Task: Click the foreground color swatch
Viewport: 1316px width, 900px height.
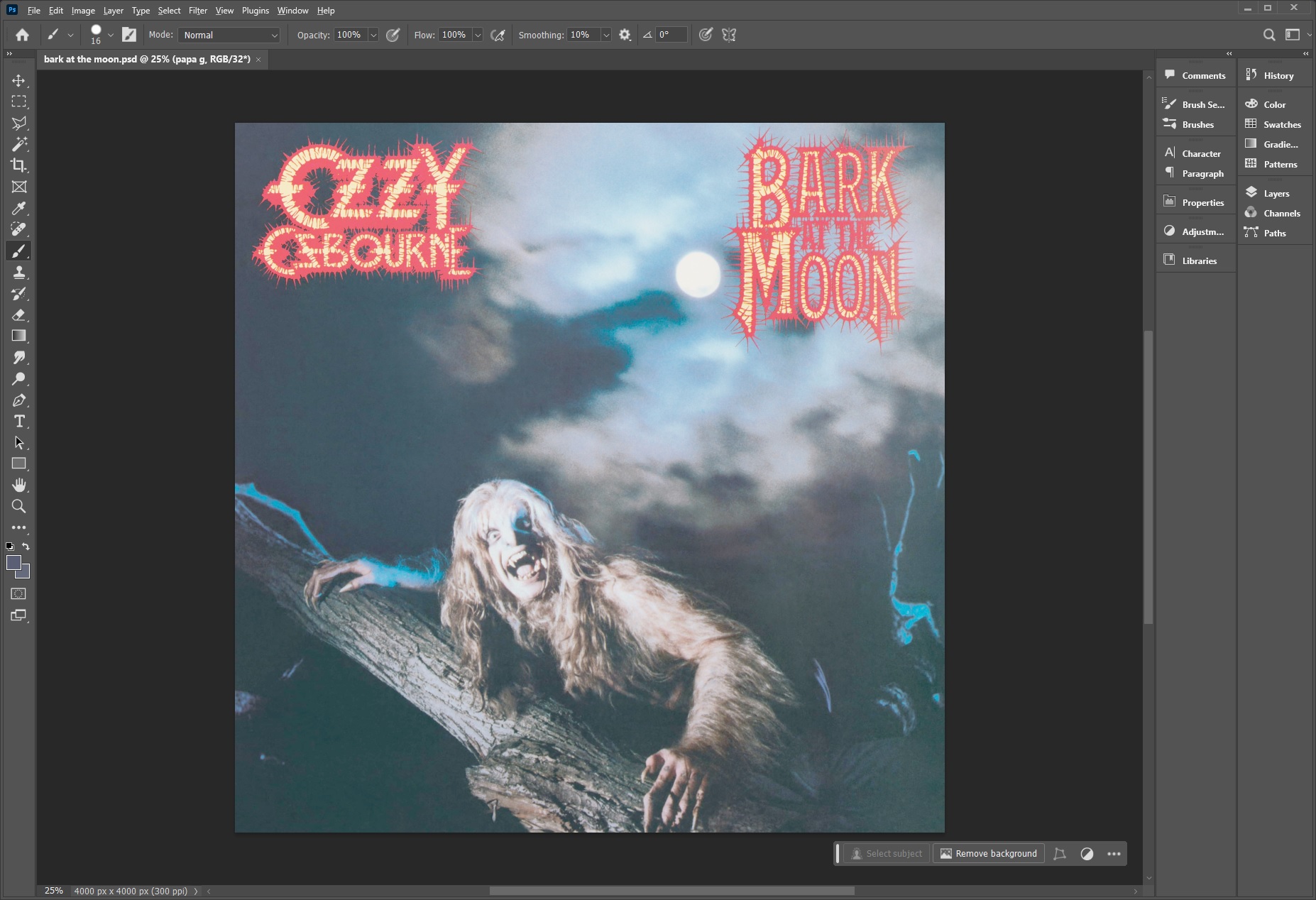Action: click(x=12, y=561)
